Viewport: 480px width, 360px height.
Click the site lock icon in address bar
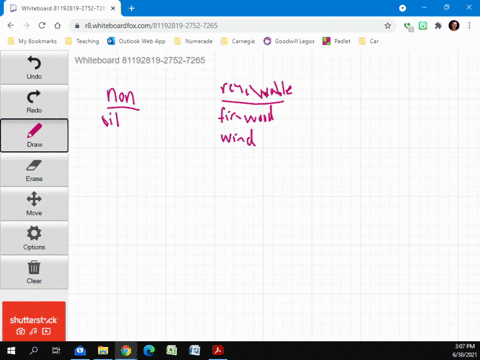(x=77, y=26)
